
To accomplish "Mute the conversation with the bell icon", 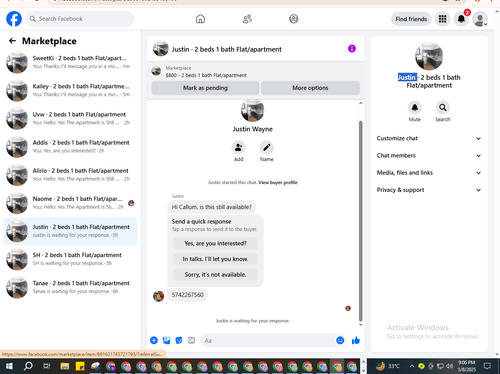I will click(415, 107).
